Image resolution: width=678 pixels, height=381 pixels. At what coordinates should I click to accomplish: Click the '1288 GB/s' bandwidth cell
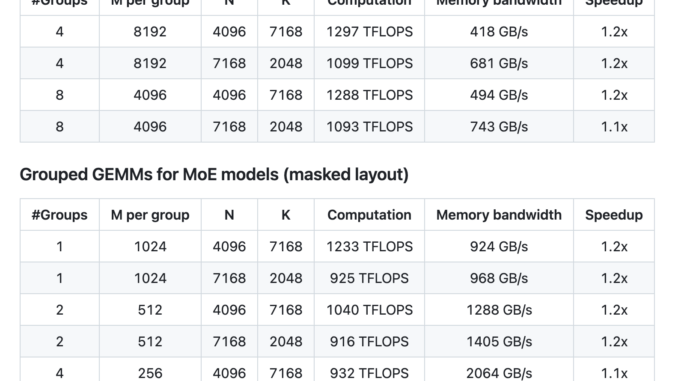pos(499,310)
